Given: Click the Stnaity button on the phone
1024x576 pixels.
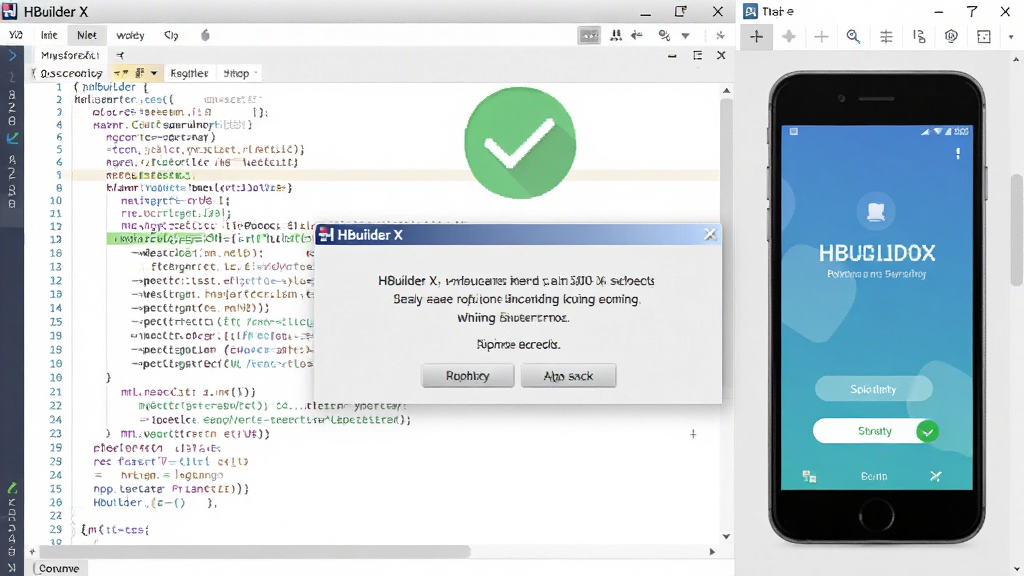Looking at the screenshot, I should click(x=875, y=431).
